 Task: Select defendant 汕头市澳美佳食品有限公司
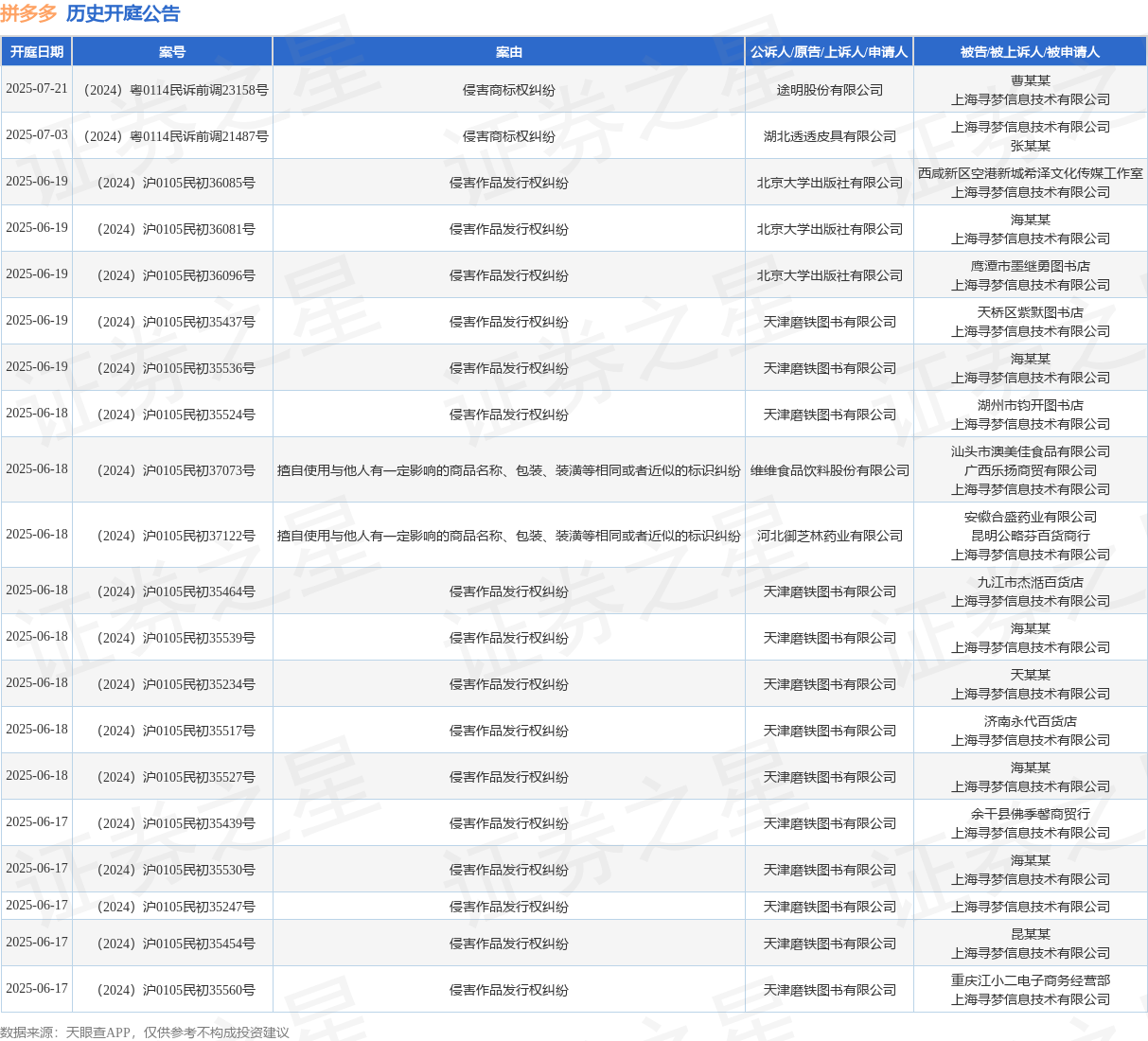(1031, 452)
